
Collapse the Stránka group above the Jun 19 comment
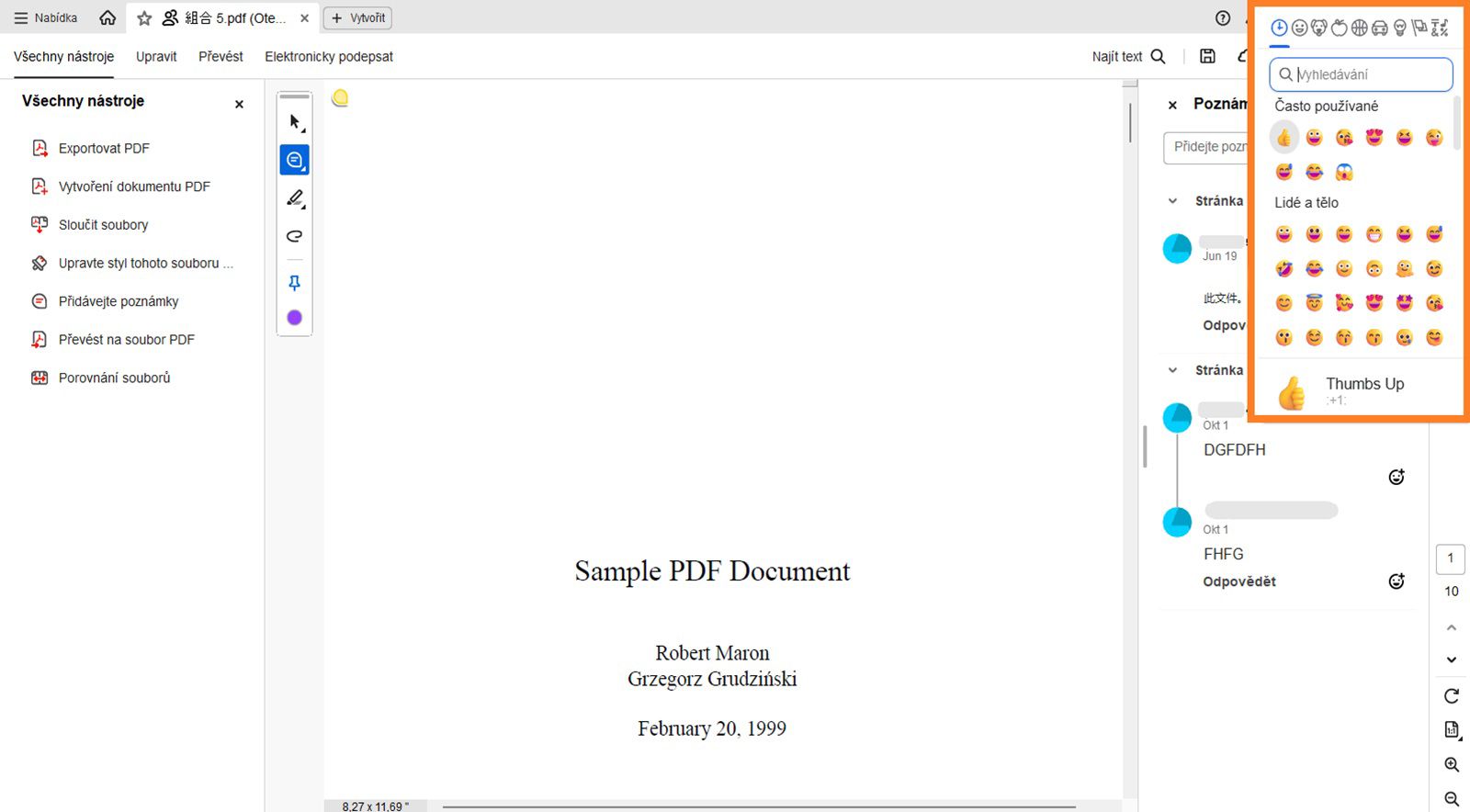pyautogui.click(x=1172, y=200)
